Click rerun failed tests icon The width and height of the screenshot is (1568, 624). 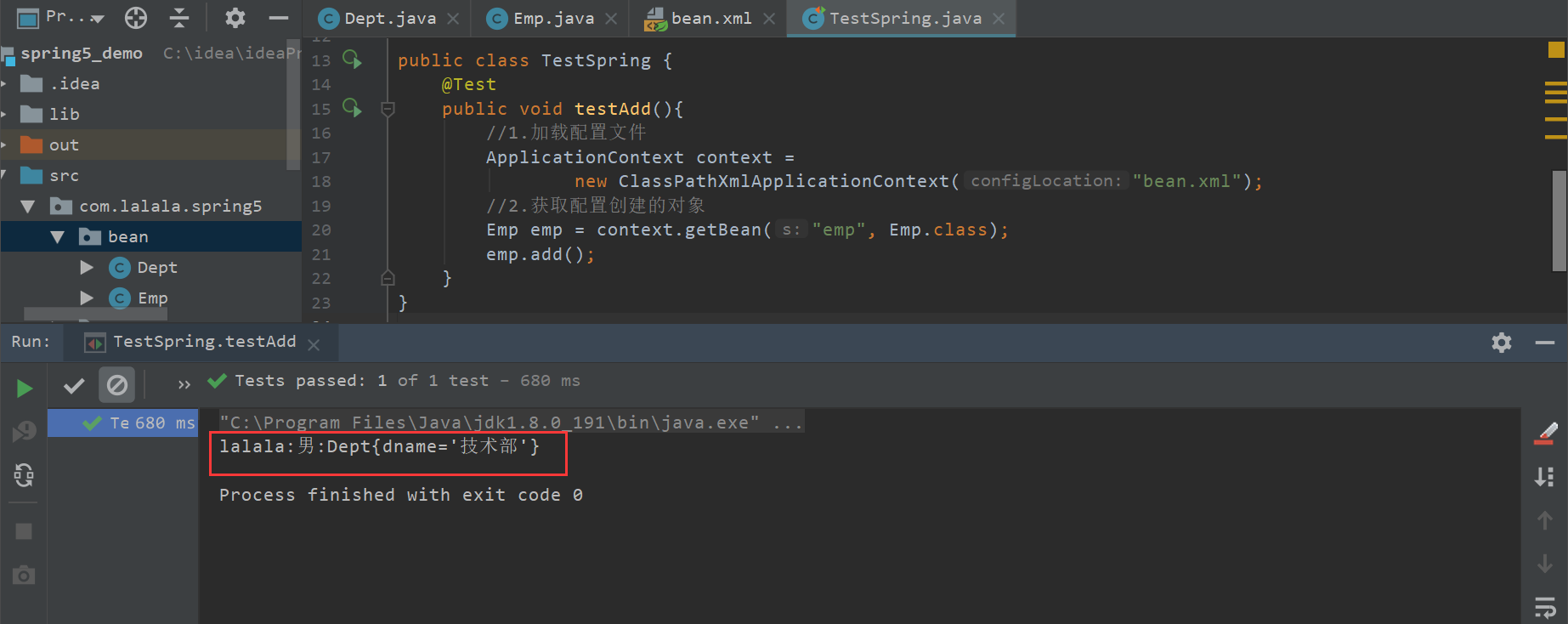tap(24, 432)
